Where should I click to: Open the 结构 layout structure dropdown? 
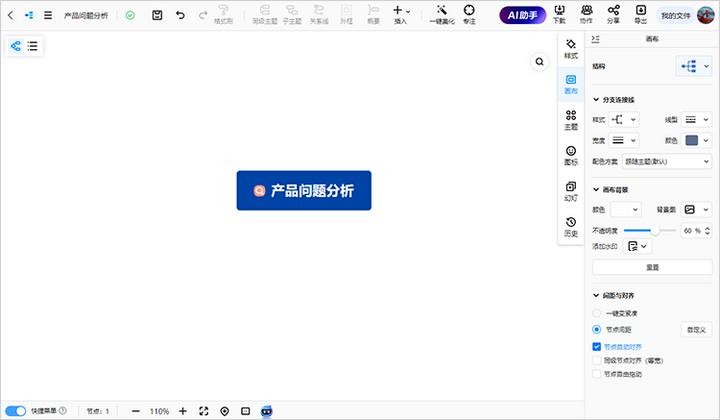click(693, 66)
